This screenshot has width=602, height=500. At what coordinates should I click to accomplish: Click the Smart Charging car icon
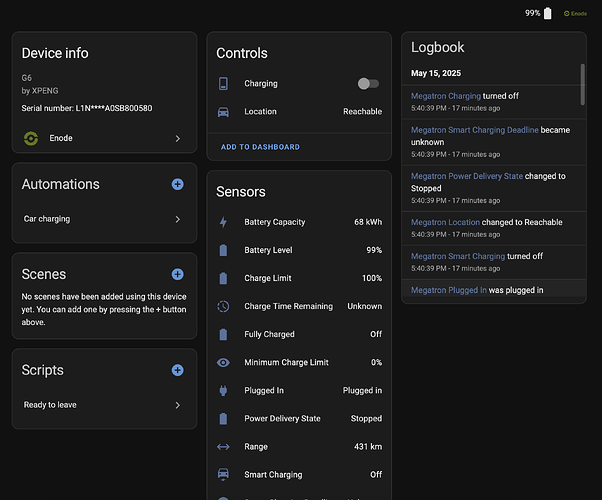point(223,474)
